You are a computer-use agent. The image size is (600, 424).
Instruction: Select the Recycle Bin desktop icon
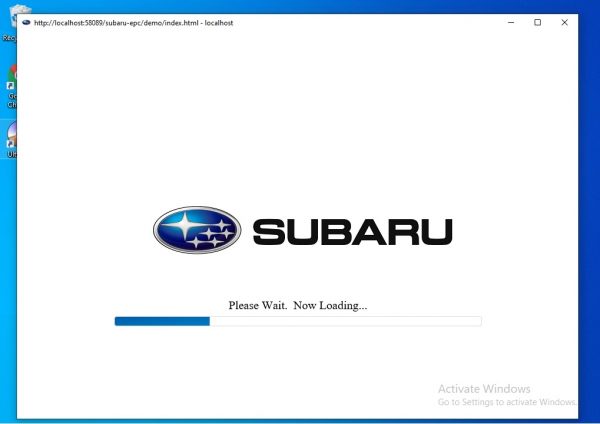click(x=10, y=23)
